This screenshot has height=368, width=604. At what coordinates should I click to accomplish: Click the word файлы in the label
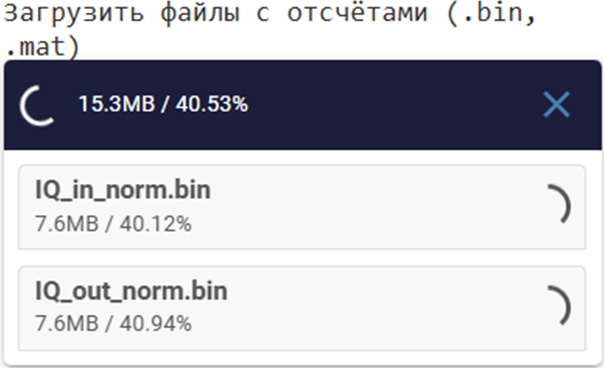click(200, 12)
